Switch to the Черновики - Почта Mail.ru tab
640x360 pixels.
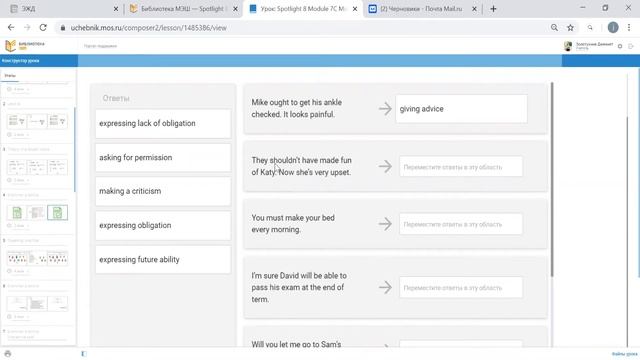tap(421, 9)
